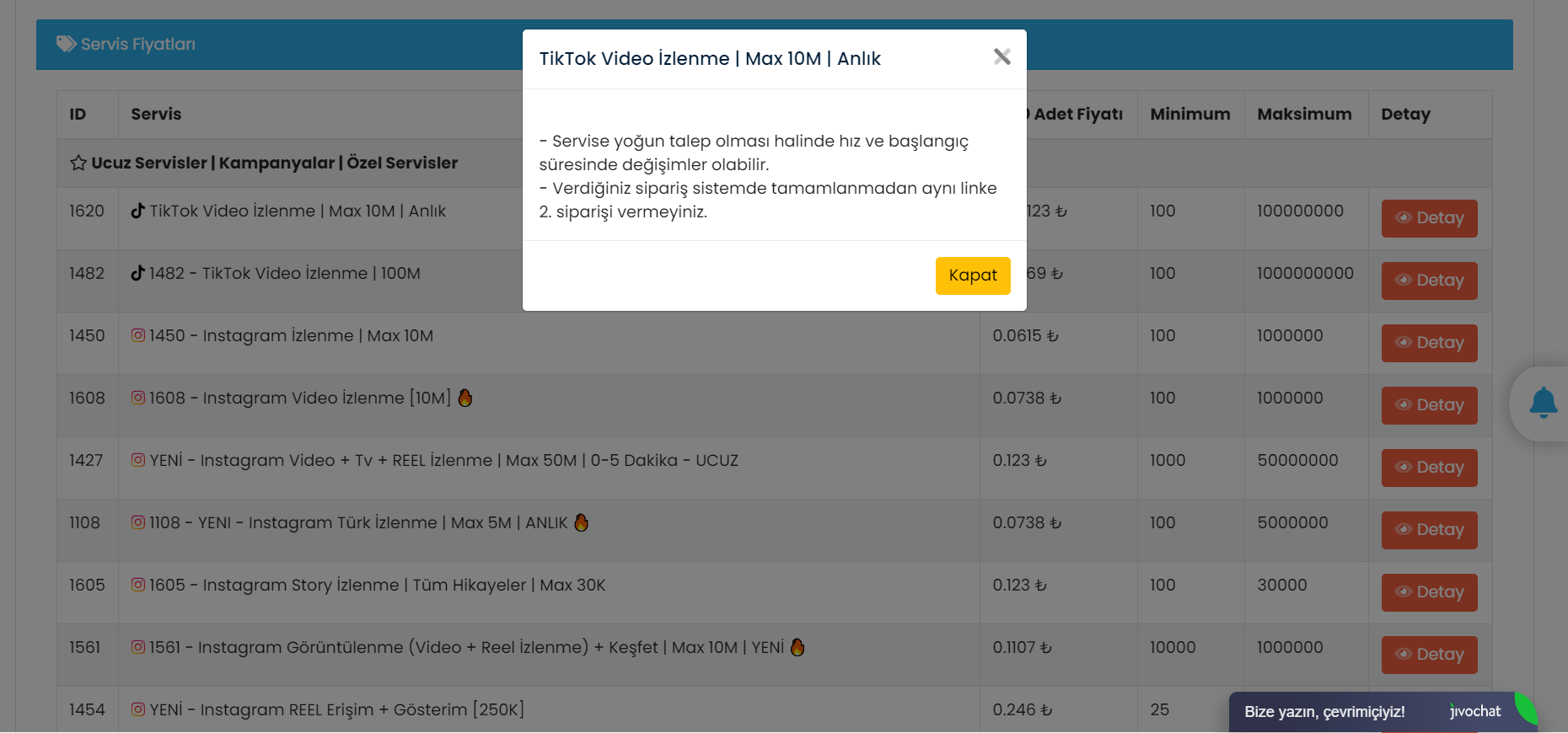Click the Instagram icon in row 1454
The width and height of the screenshot is (1568, 733).
138,709
